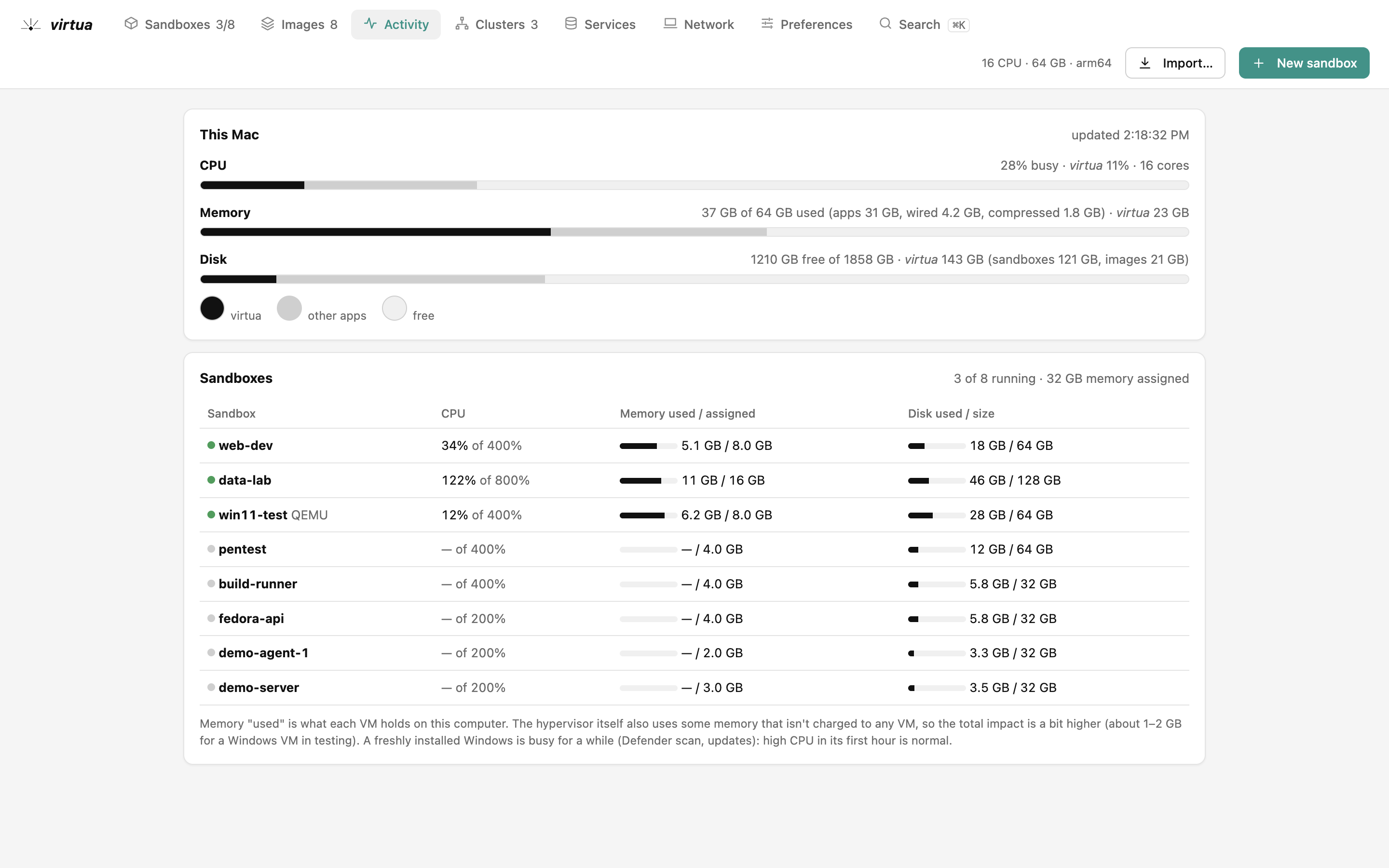Open the Preferences tab
The height and width of the screenshot is (868, 1389).
[806, 24]
